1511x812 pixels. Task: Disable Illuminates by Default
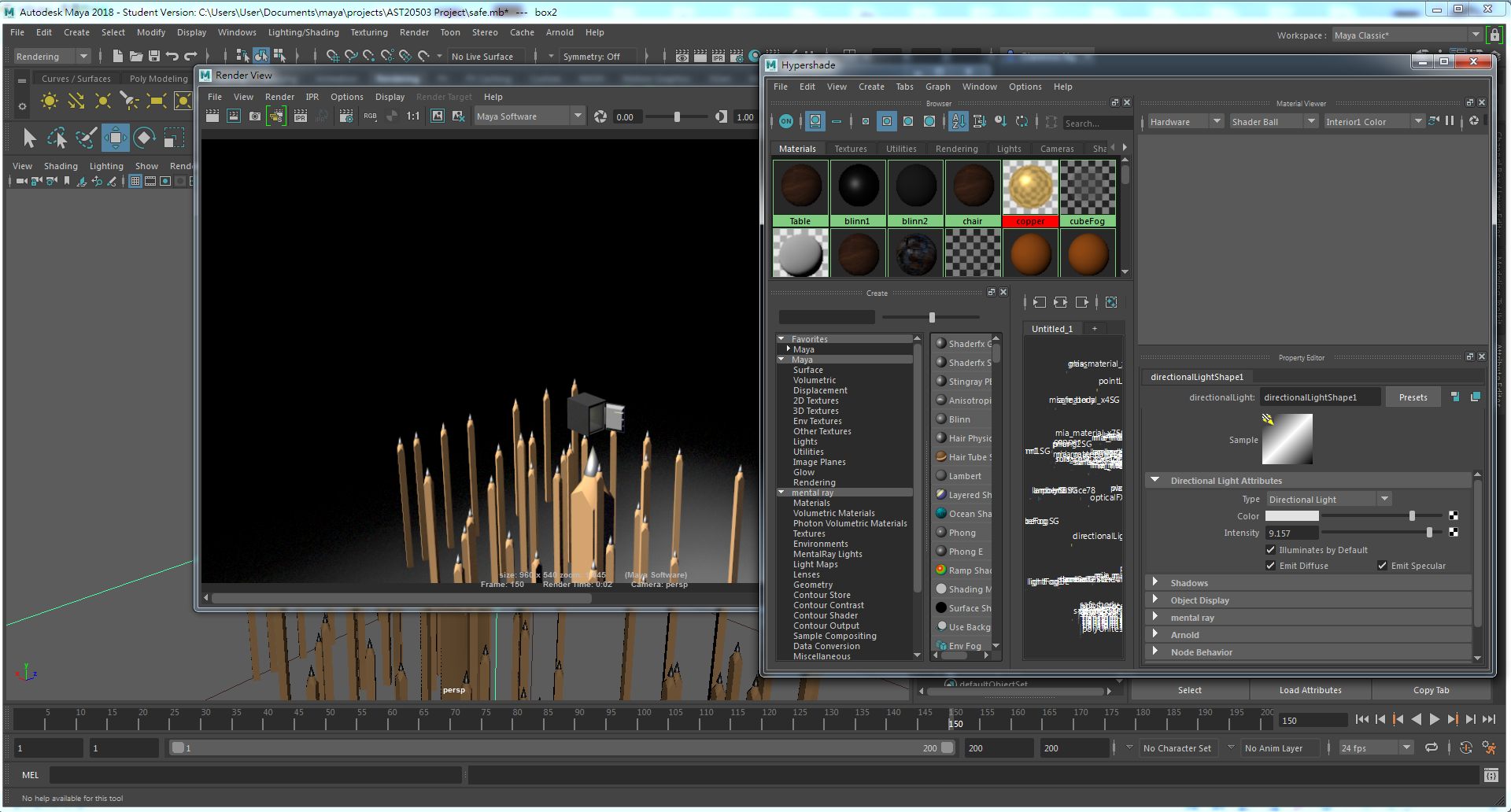pos(1270,550)
